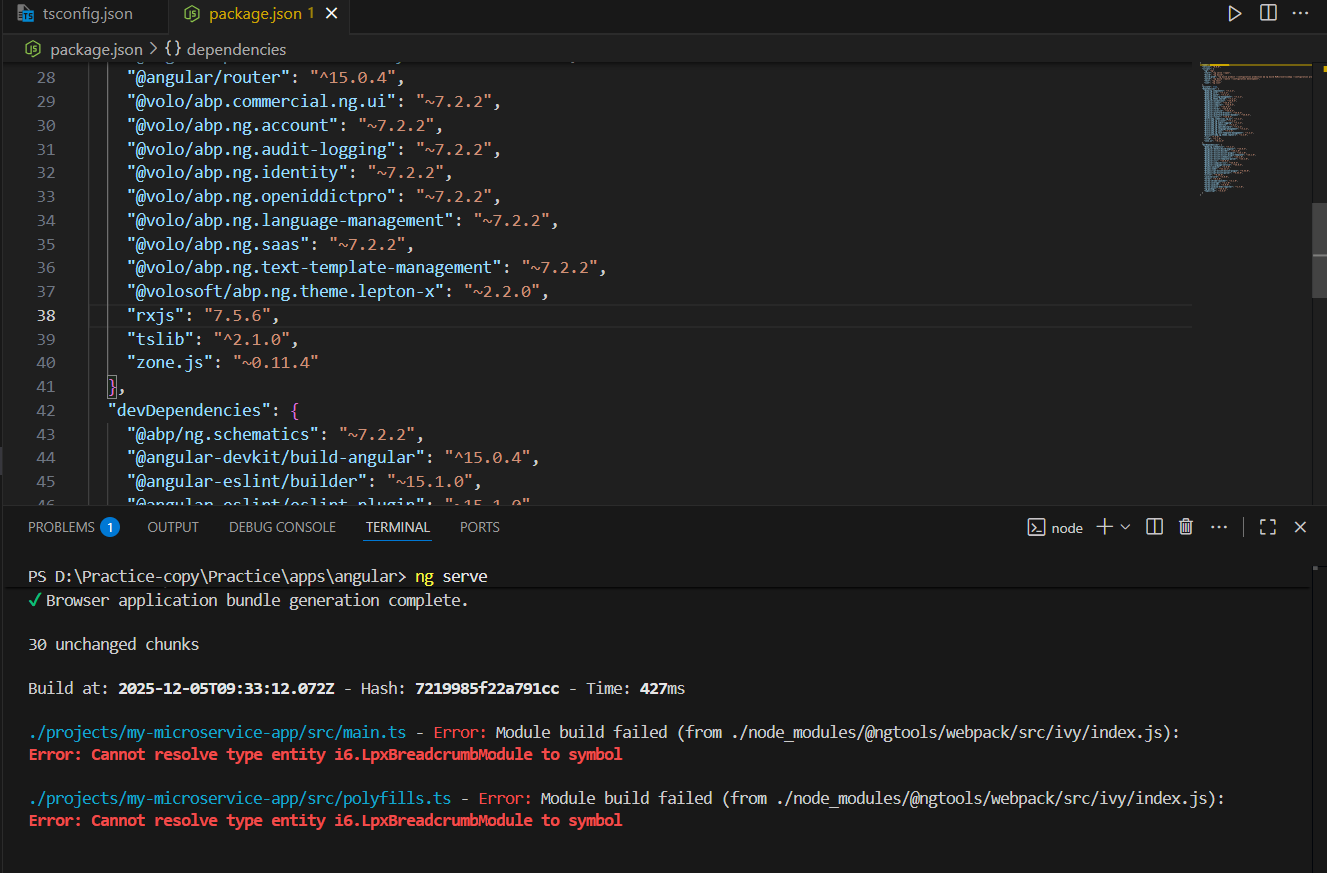1327x873 pixels.
Task: Open package.json breadcrumb file picker
Action: tap(95, 49)
